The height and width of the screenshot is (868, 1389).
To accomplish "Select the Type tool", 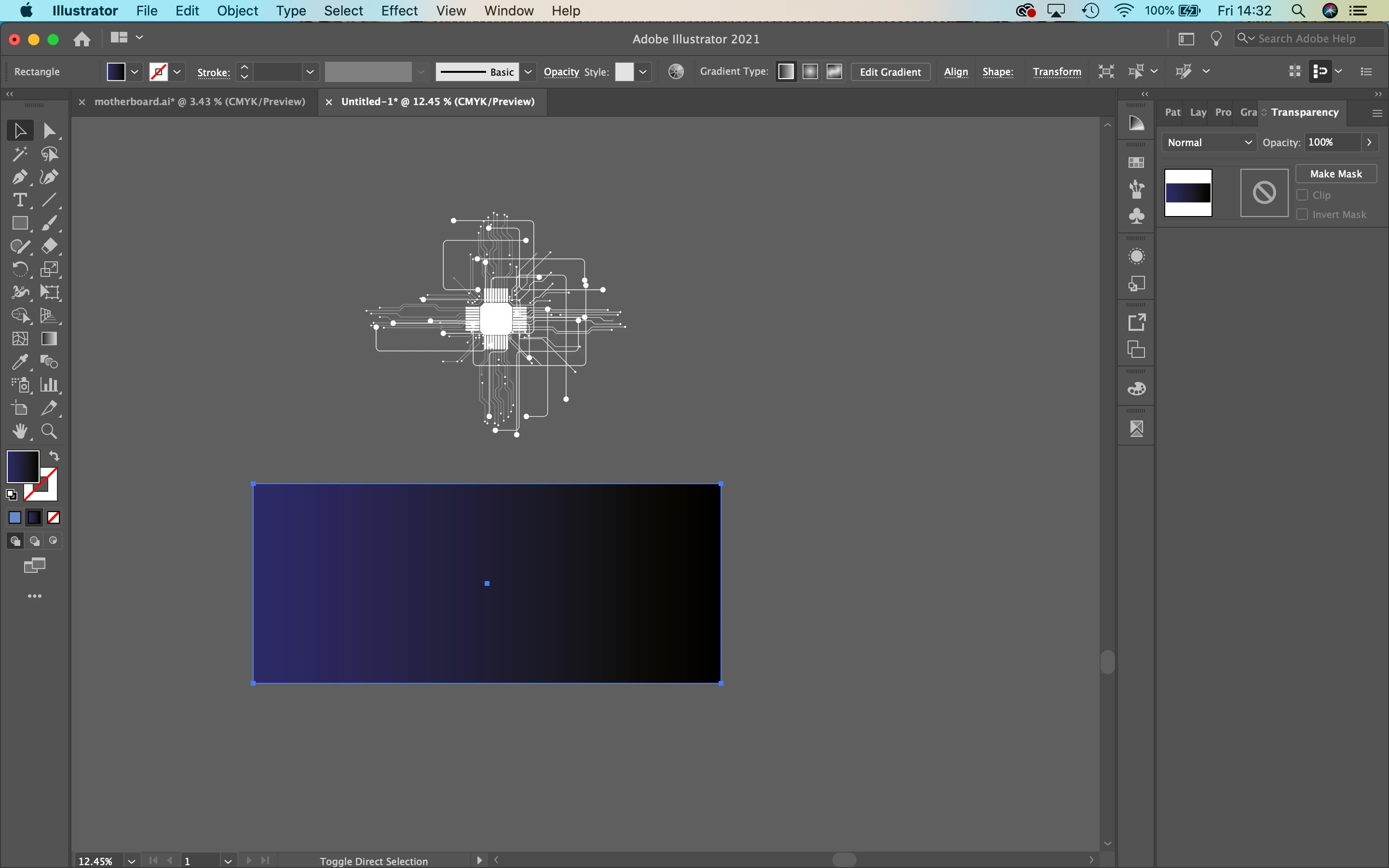I will (19, 200).
